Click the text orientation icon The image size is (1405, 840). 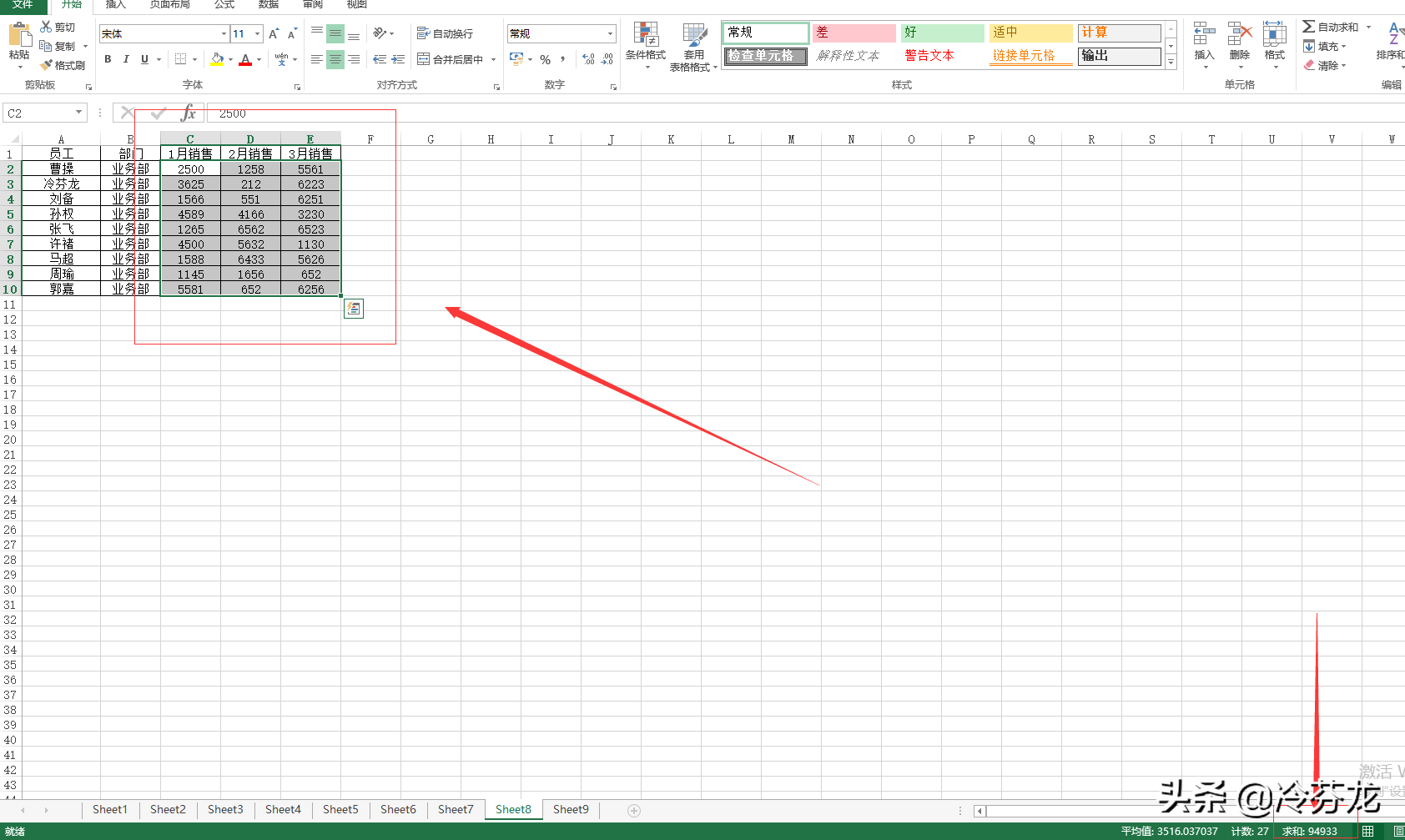pos(380,33)
